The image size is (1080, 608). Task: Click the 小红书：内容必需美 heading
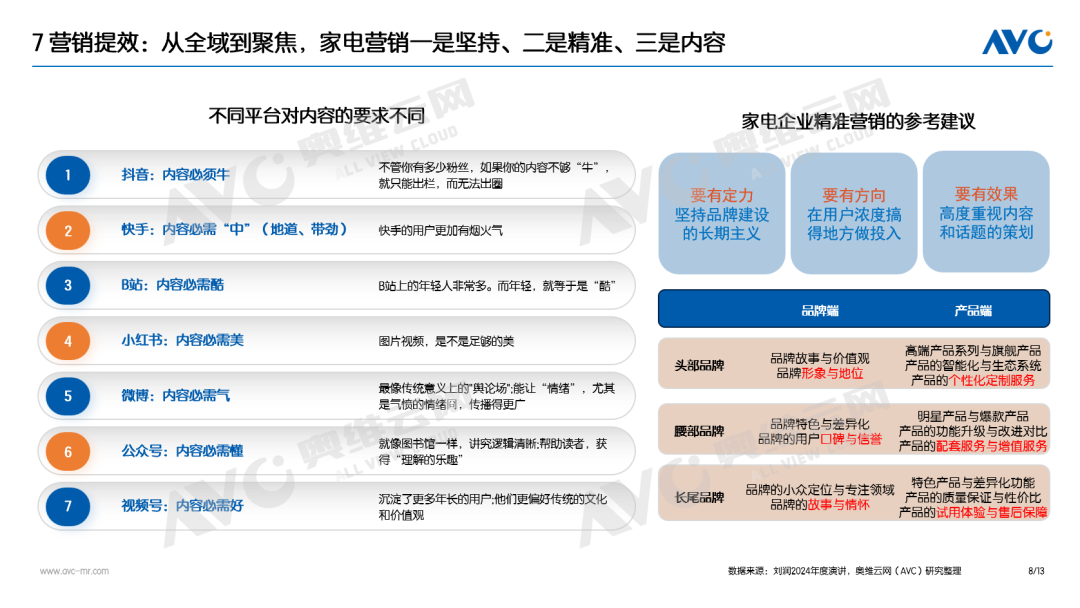pos(182,341)
